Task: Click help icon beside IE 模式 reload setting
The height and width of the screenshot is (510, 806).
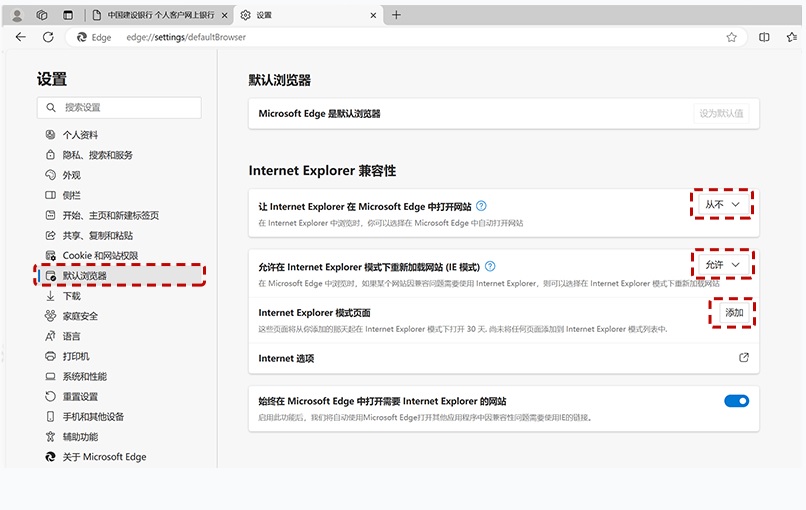Action: pyautogui.click(x=490, y=267)
